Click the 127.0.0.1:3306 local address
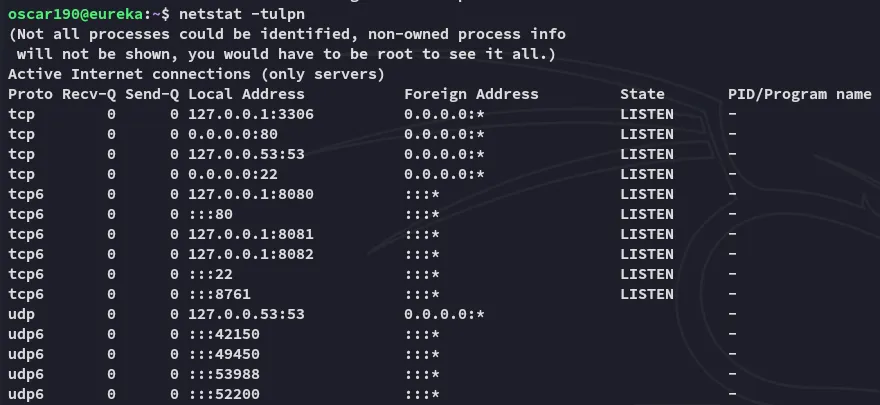Image resolution: width=880 pixels, height=405 pixels. 250,114
